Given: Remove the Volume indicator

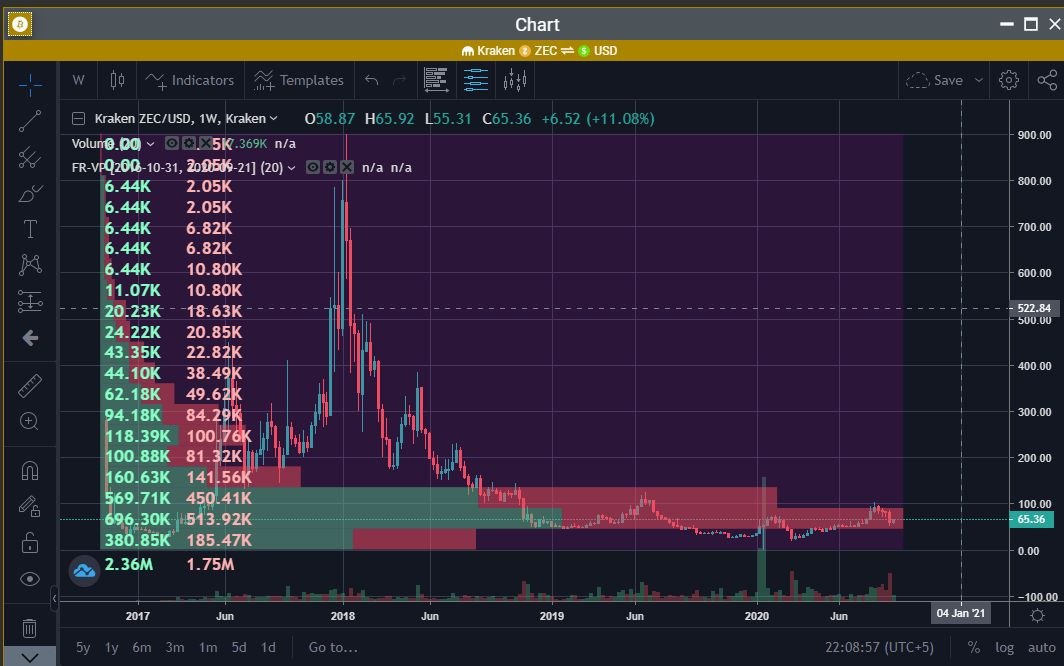Looking at the screenshot, I should pyautogui.click(x=206, y=143).
